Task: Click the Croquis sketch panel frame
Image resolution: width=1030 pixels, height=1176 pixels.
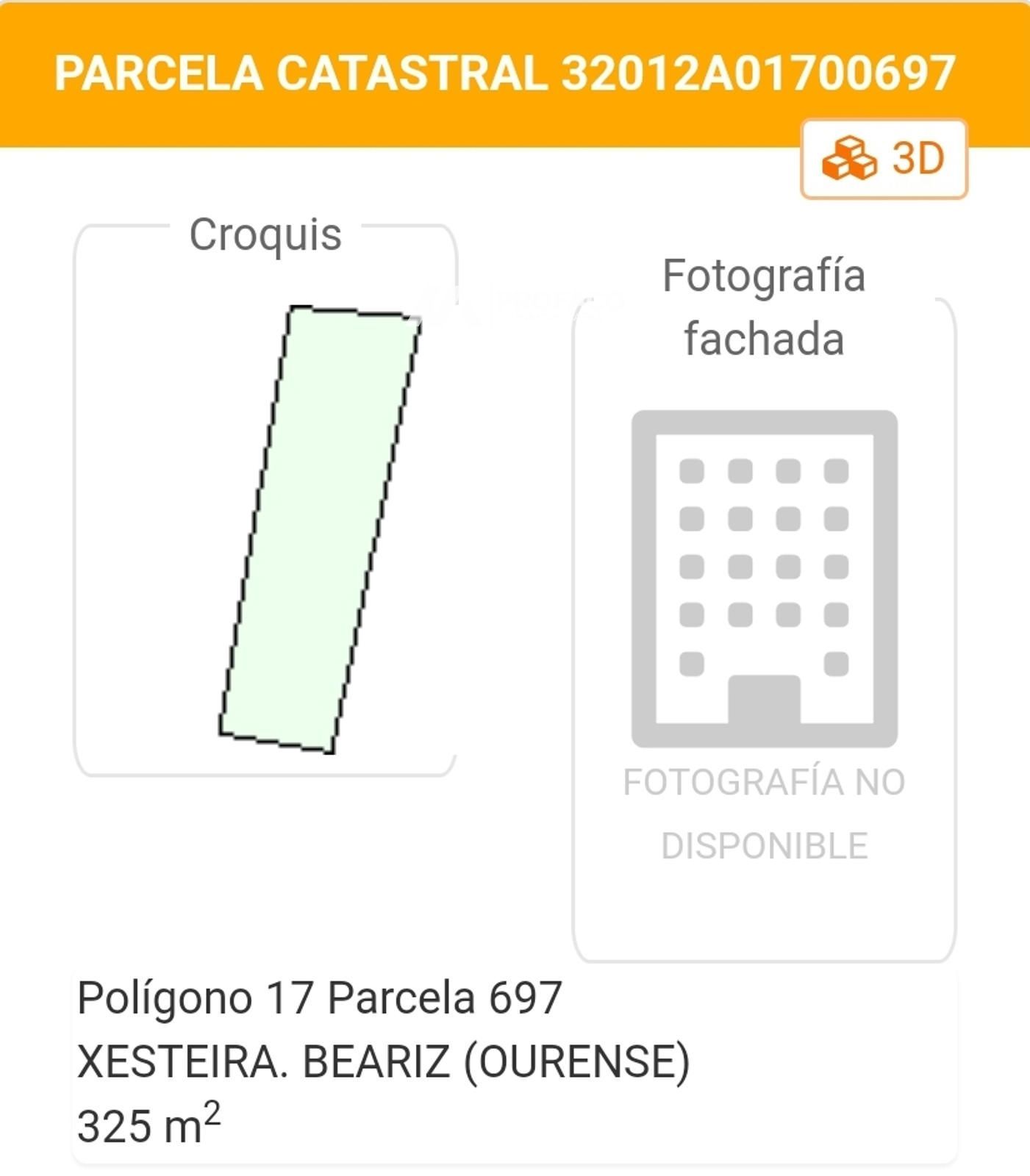Action: click(x=265, y=500)
